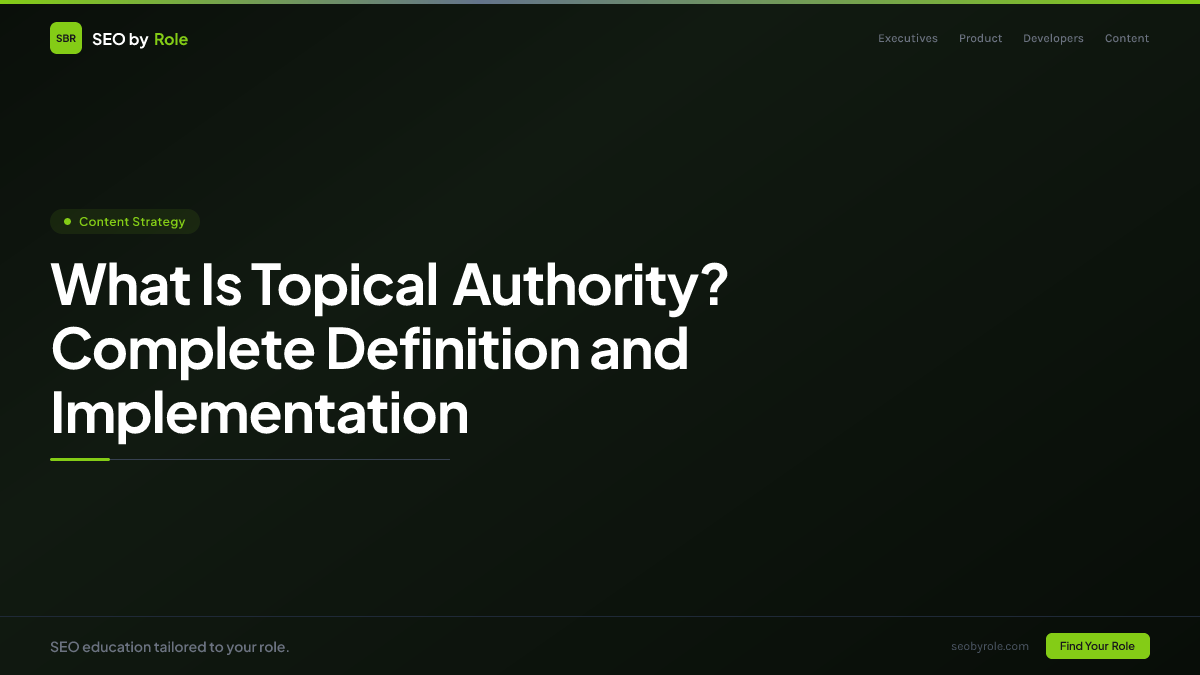Select the dark footer bar area

coord(600,646)
